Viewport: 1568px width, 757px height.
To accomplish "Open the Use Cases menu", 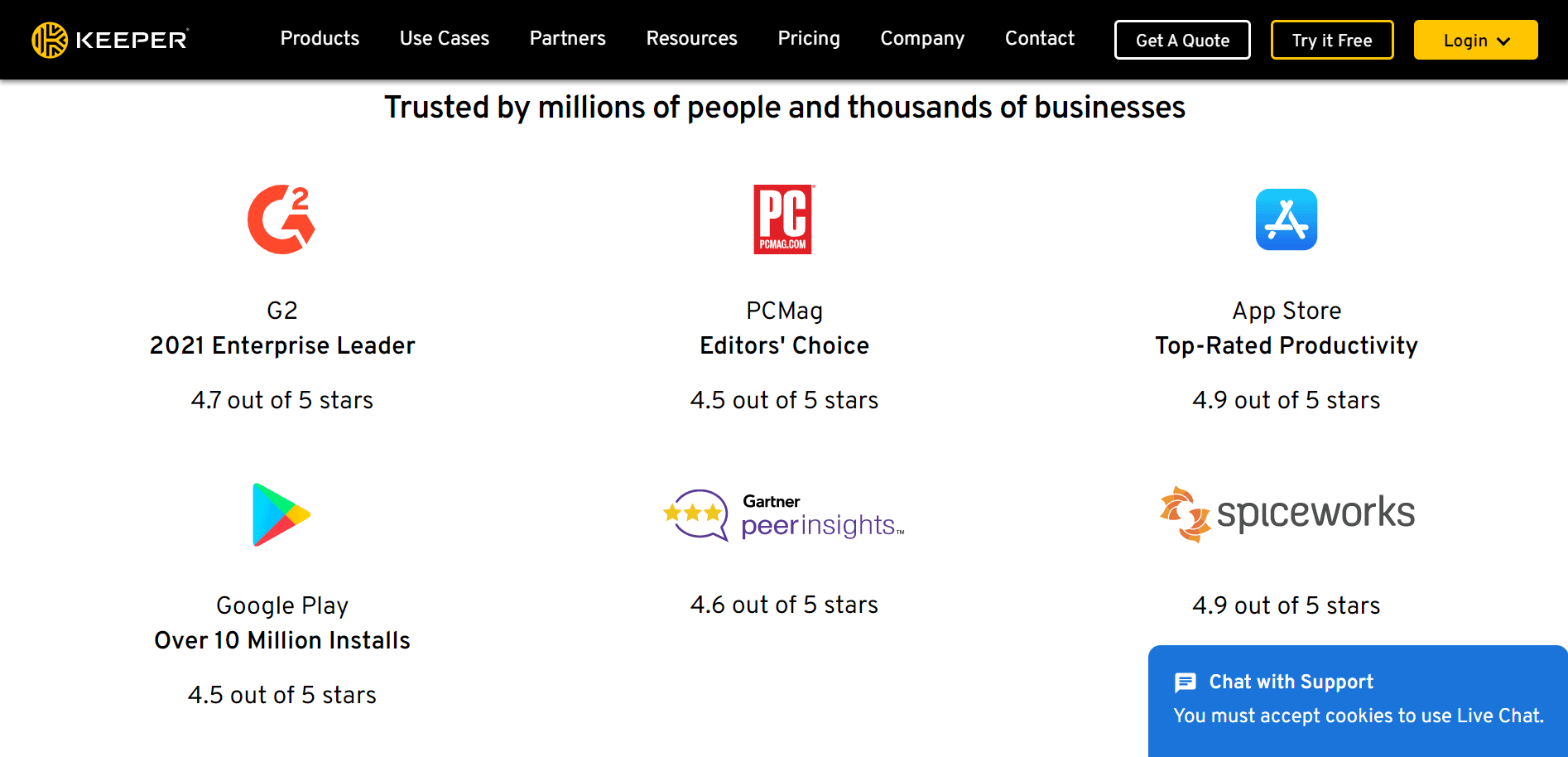I will (x=445, y=38).
